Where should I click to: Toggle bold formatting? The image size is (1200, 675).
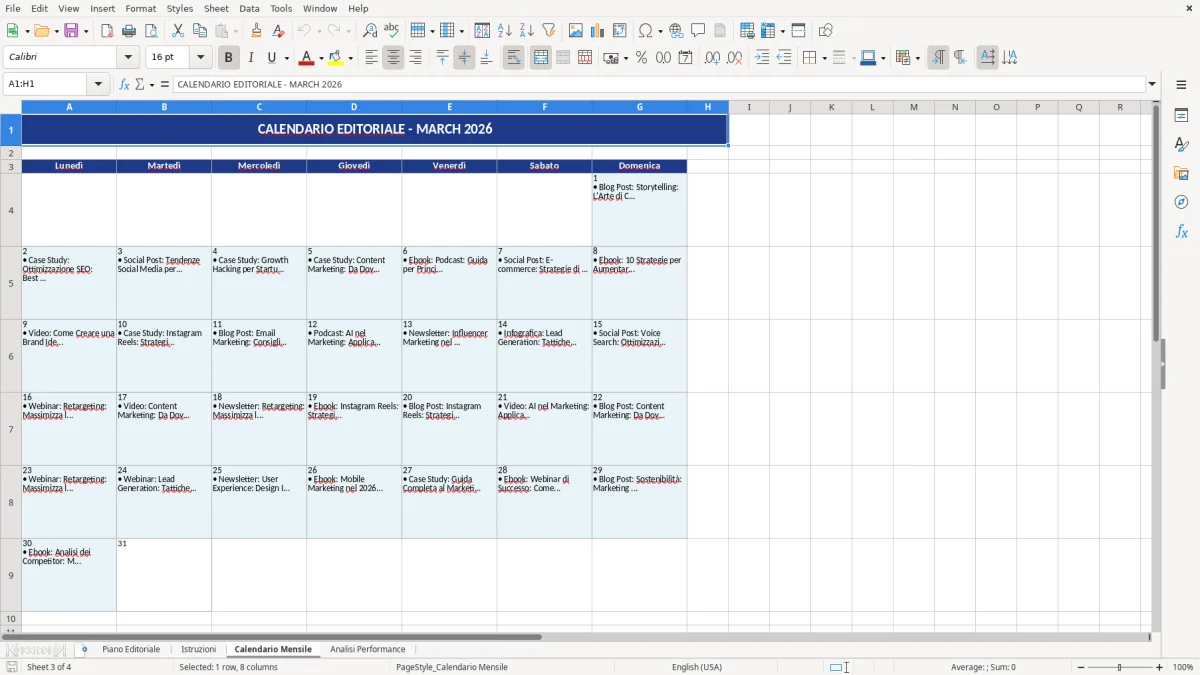pyautogui.click(x=228, y=57)
